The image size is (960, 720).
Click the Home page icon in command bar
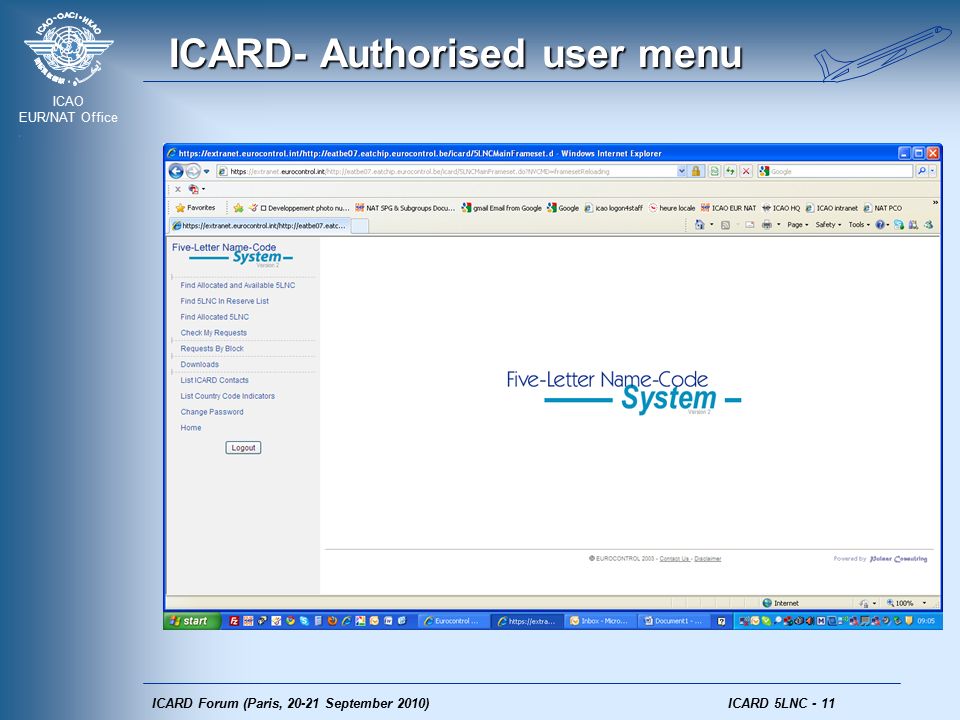[699, 225]
